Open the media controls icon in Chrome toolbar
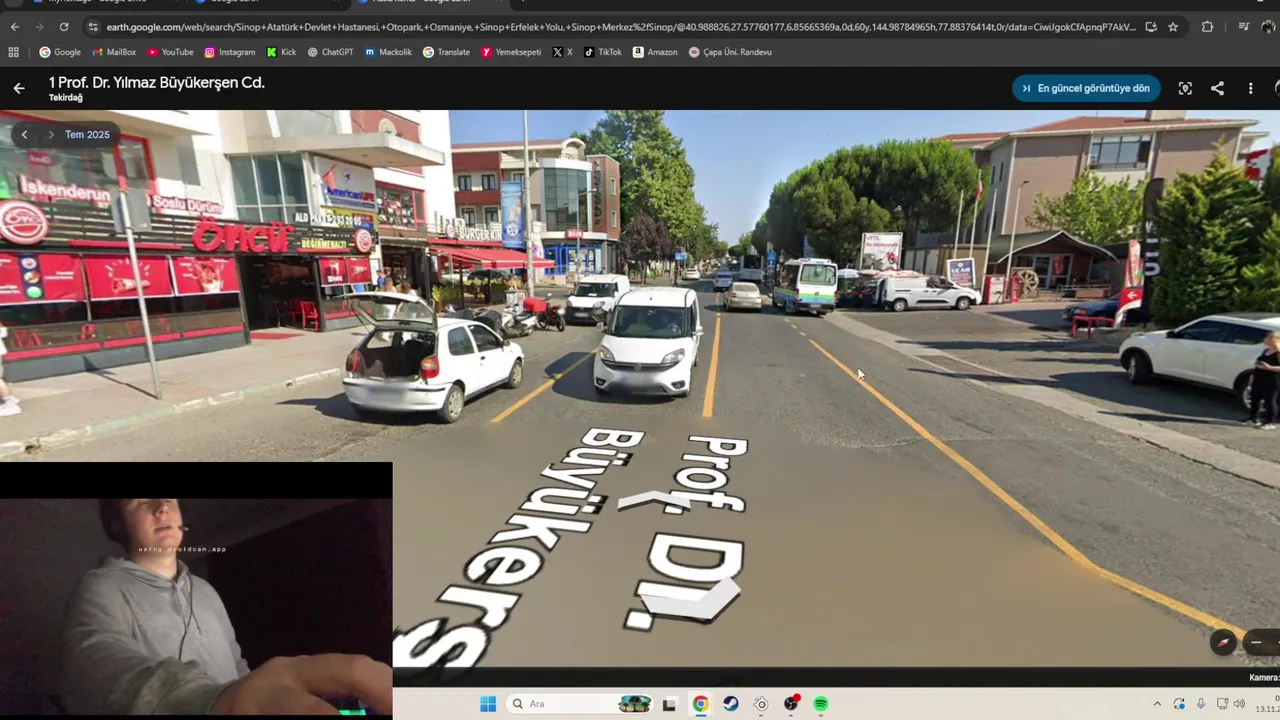This screenshot has width=1280, height=720. pyautogui.click(x=1243, y=27)
